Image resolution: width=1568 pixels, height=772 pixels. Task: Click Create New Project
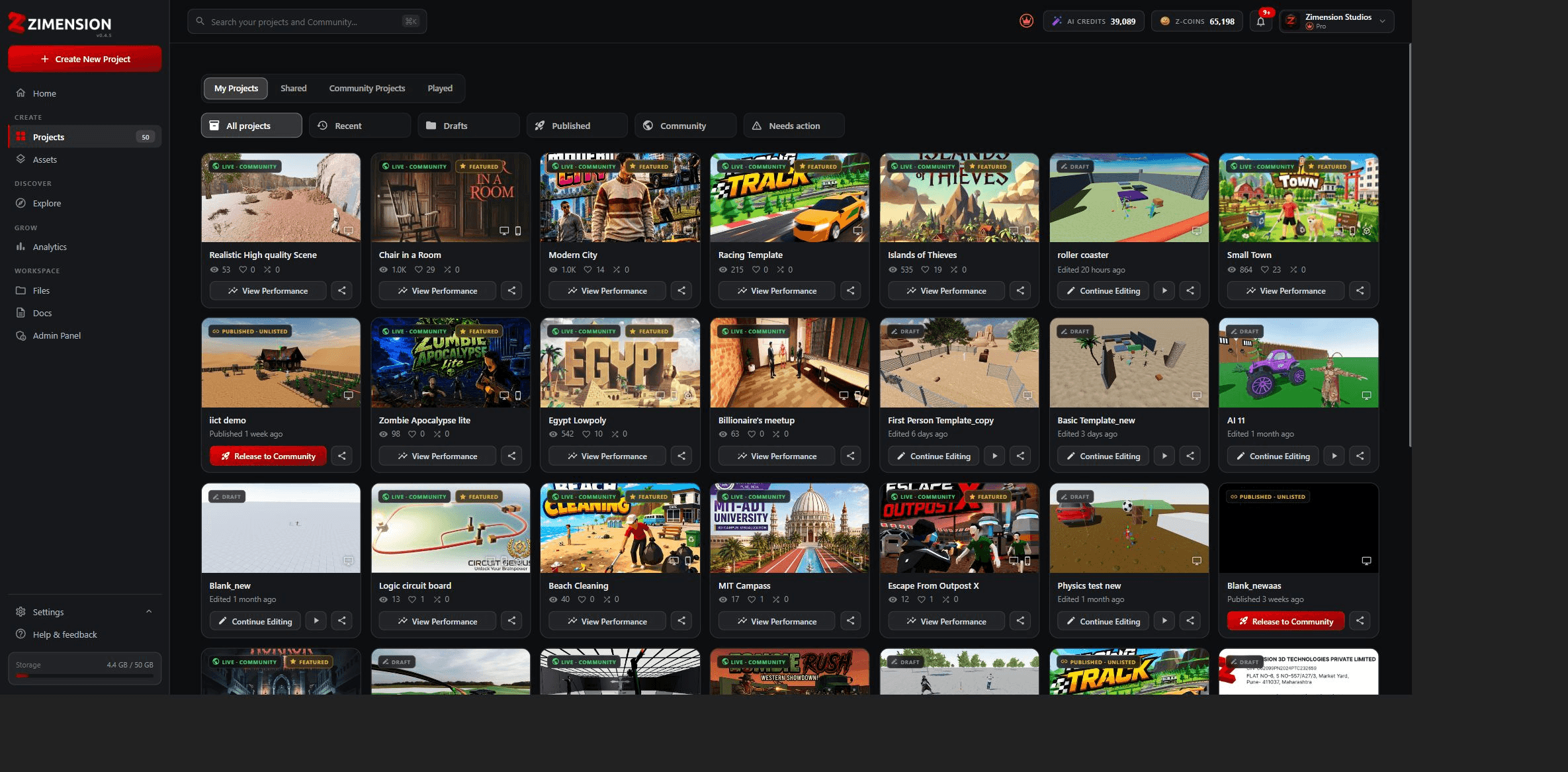point(85,59)
